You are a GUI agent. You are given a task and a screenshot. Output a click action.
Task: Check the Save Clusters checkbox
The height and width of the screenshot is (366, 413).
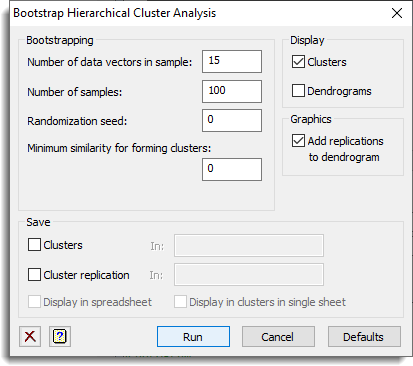[34, 245]
